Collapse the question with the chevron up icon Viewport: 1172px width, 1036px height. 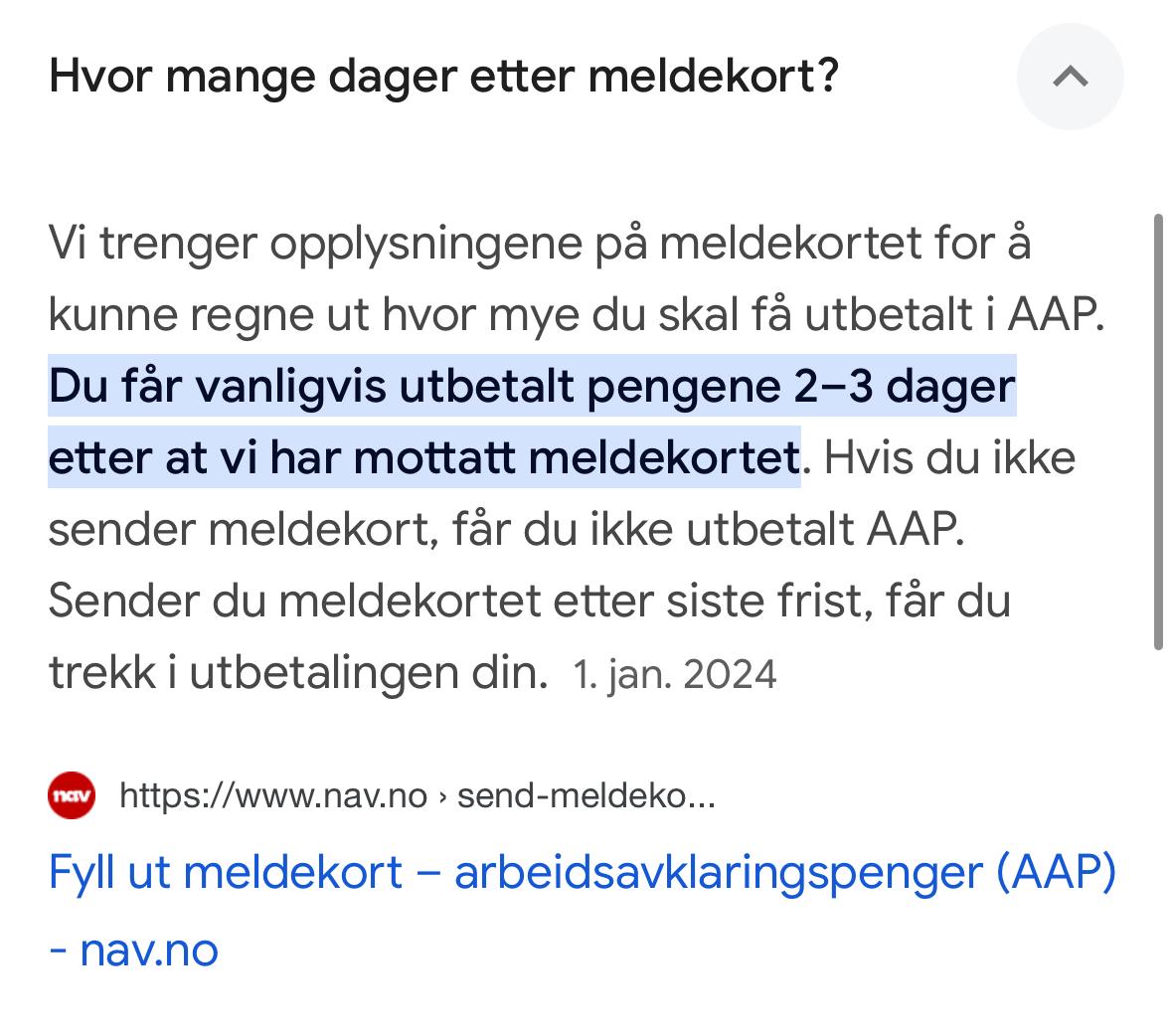[1070, 77]
